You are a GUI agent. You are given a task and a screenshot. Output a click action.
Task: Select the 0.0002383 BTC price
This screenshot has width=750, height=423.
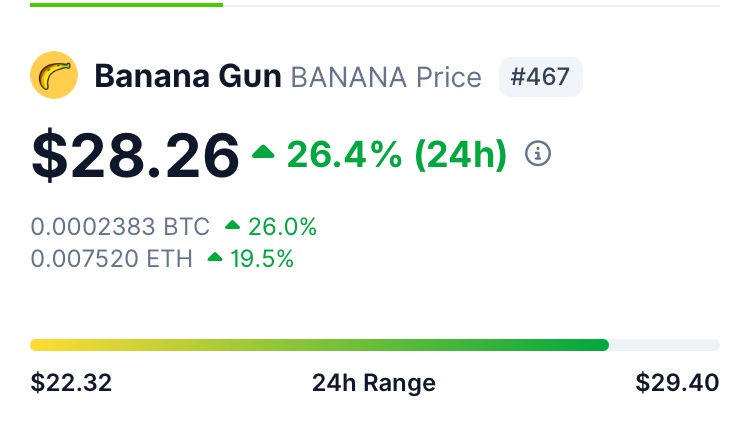120,227
